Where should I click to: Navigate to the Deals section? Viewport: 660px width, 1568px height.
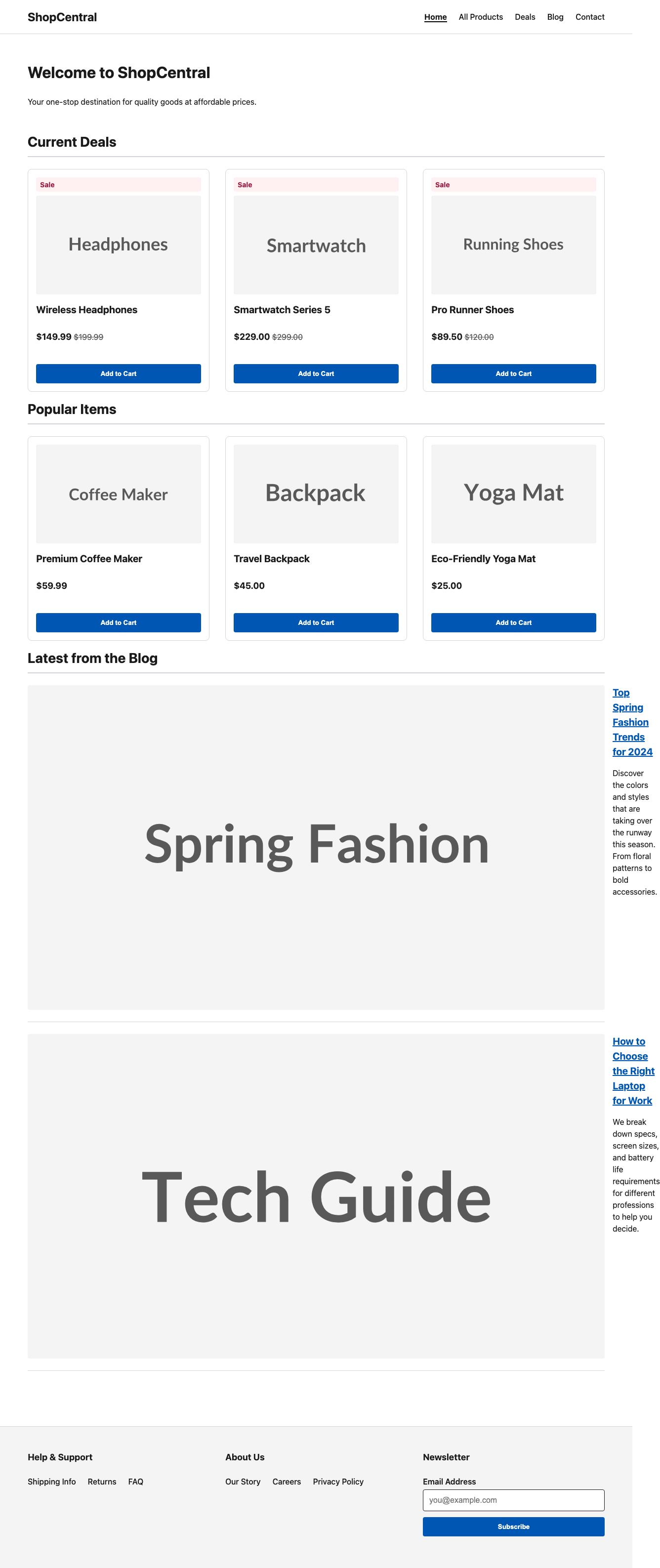click(x=525, y=17)
